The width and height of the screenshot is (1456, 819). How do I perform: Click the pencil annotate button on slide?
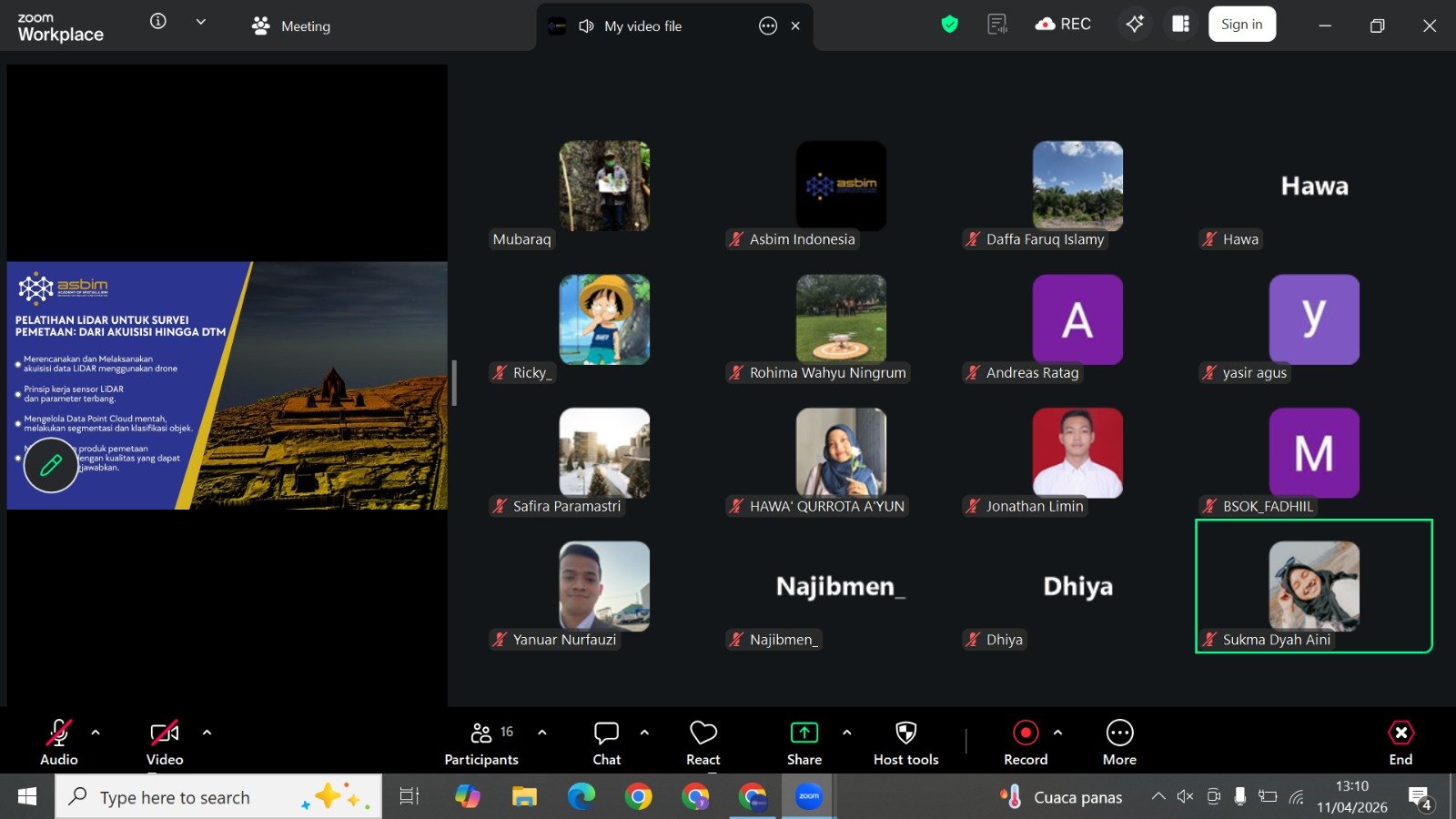coord(51,465)
